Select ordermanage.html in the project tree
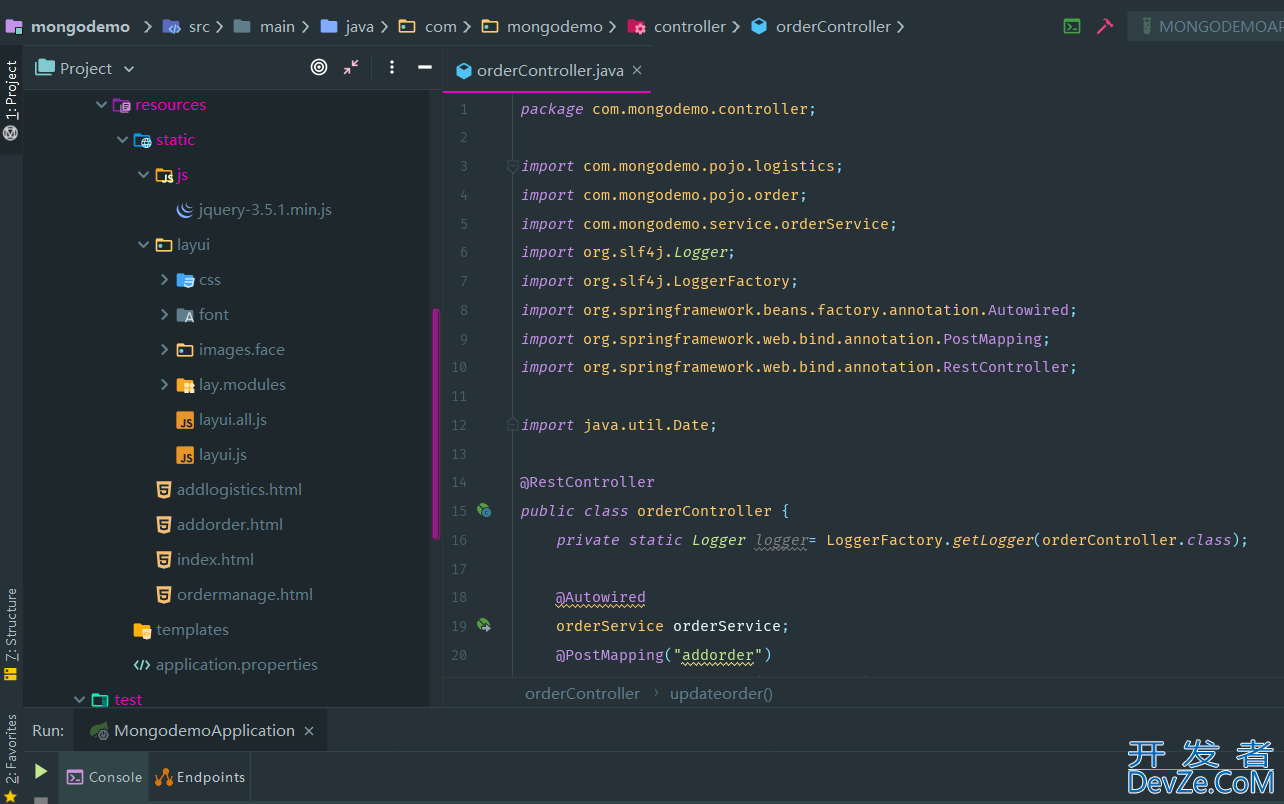The width and height of the screenshot is (1284, 804). [x=245, y=595]
